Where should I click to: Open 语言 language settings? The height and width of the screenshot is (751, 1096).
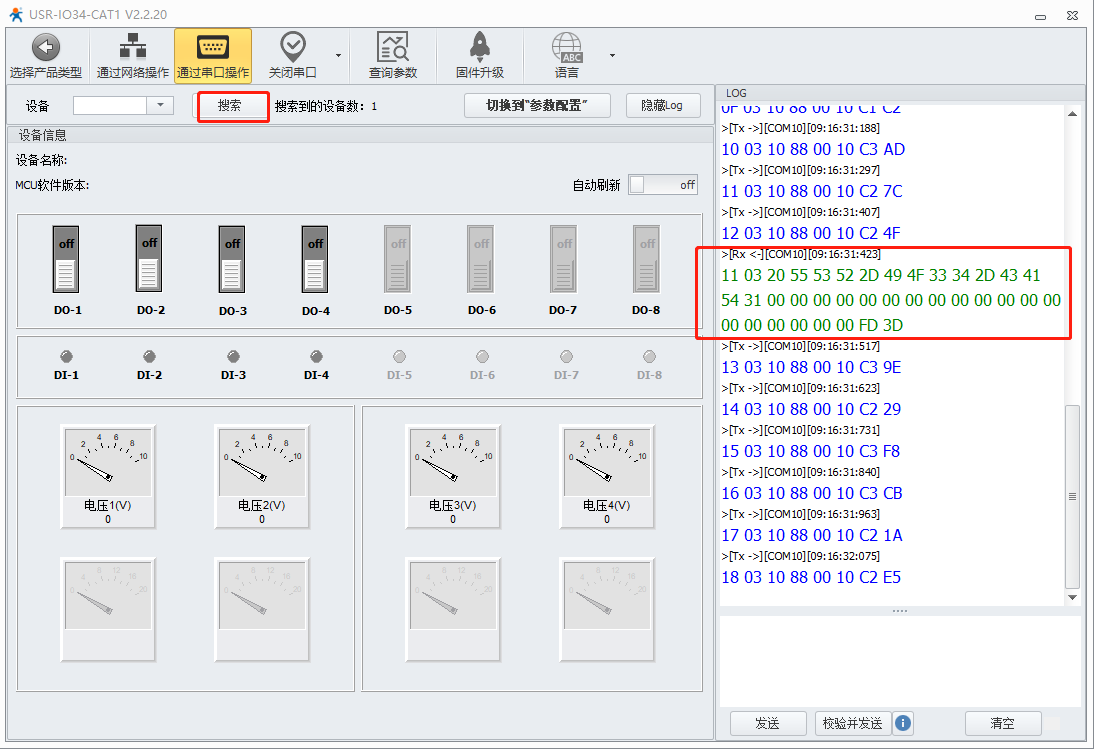567,56
